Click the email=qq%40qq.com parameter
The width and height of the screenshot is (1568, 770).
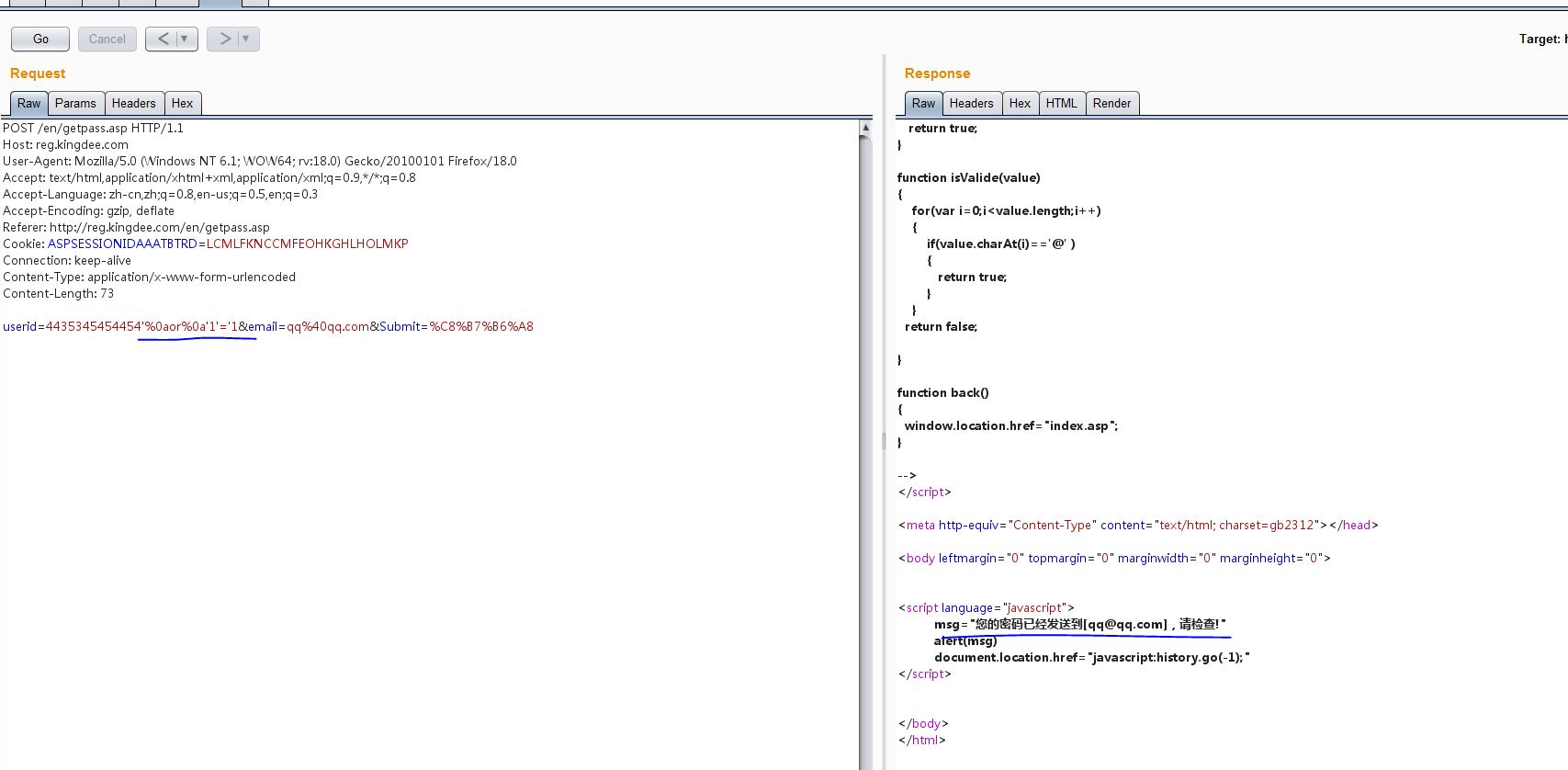pos(308,327)
